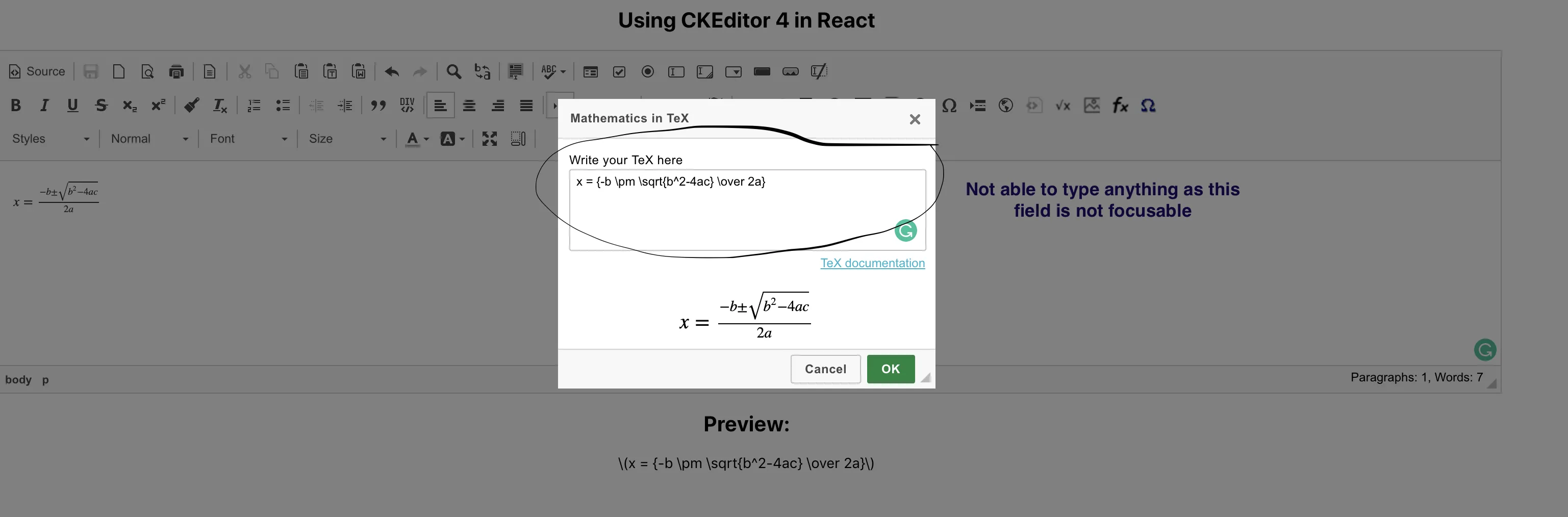The height and width of the screenshot is (517, 1568).
Task: Open the Background Color picker
Action: (452, 139)
